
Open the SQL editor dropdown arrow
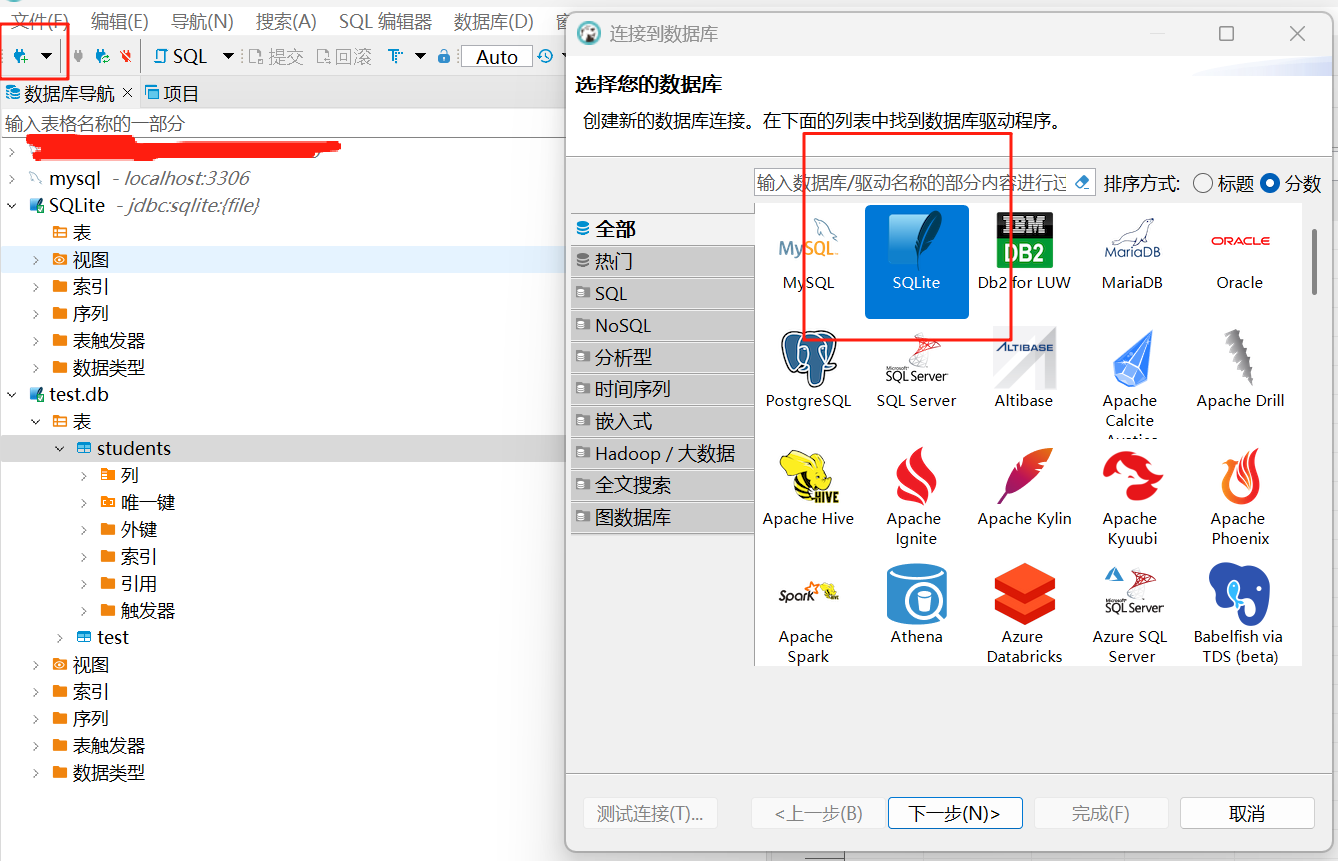(228, 57)
